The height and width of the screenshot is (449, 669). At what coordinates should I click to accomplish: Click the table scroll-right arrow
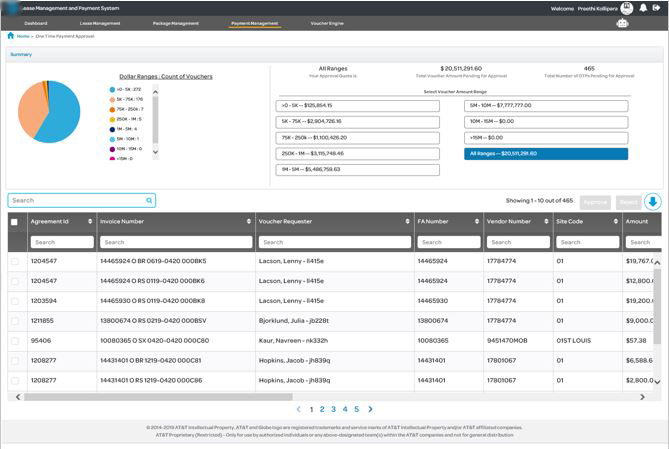(642, 397)
